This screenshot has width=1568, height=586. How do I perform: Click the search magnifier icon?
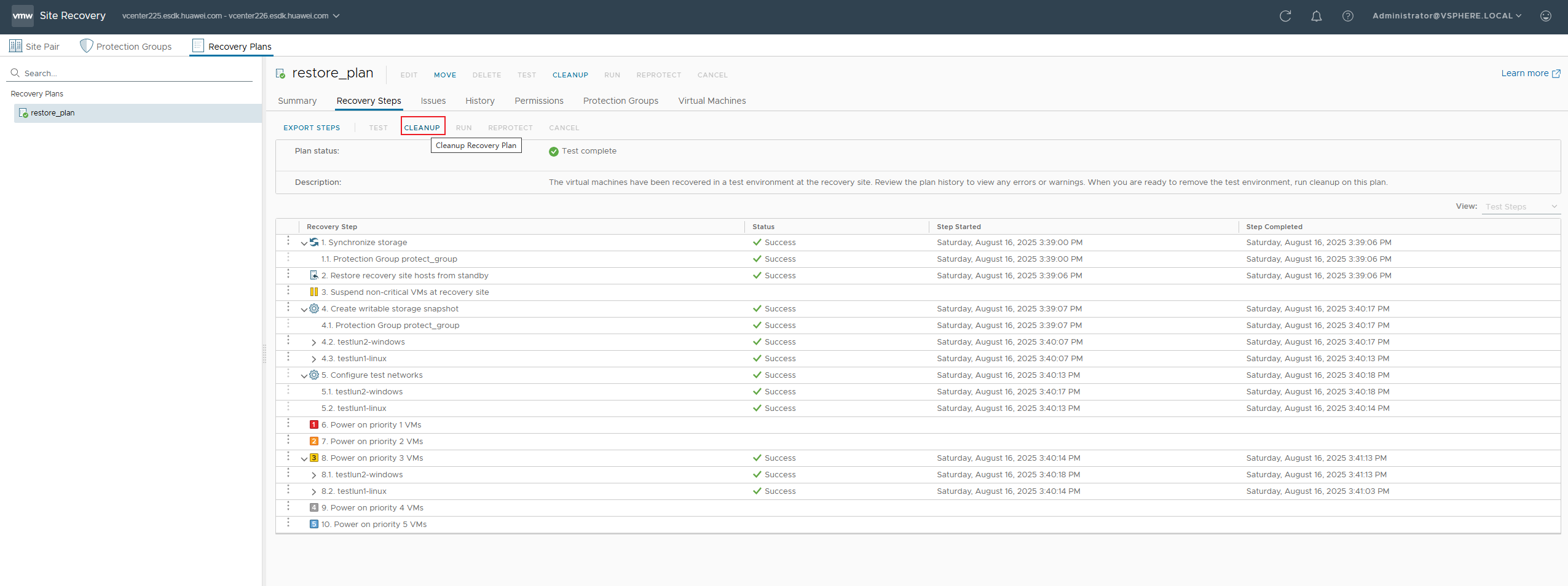click(x=15, y=73)
